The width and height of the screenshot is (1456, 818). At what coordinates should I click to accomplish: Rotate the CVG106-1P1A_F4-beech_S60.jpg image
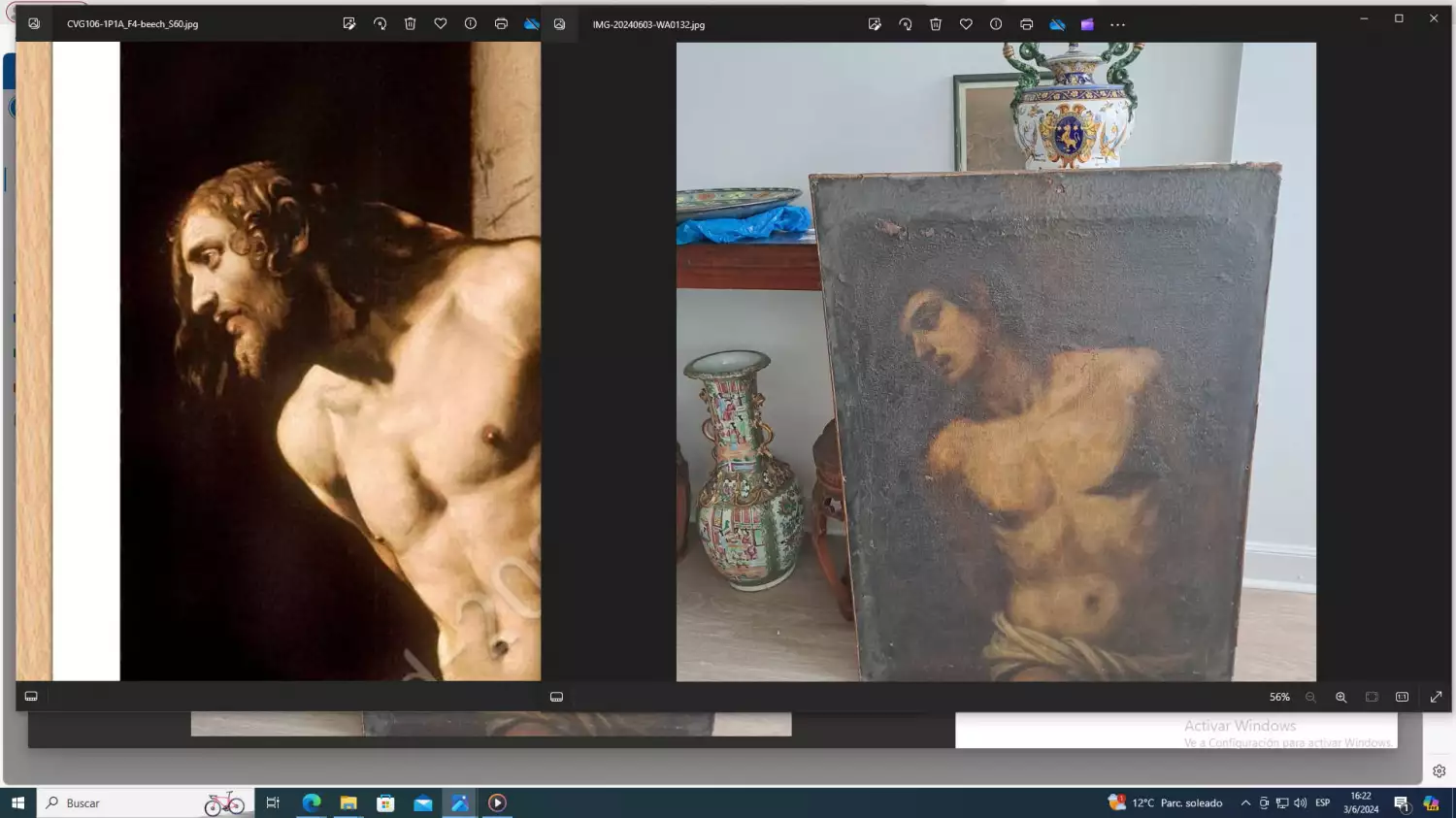[380, 24]
